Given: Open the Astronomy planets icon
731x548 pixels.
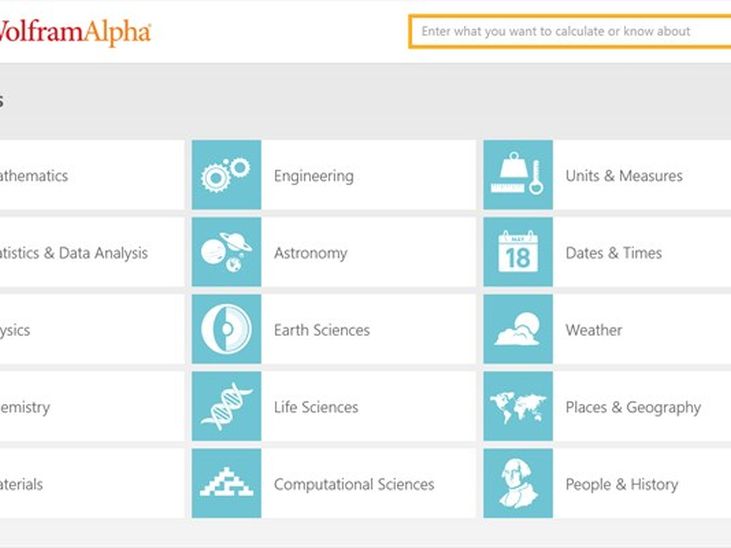Looking at the screenshot, I should coord(227,252).
